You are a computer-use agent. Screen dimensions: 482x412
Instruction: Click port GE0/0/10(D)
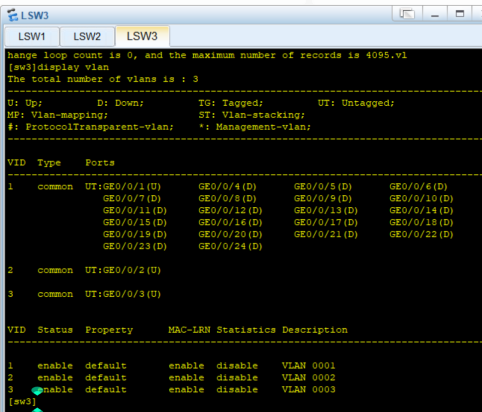pos(421,199)
